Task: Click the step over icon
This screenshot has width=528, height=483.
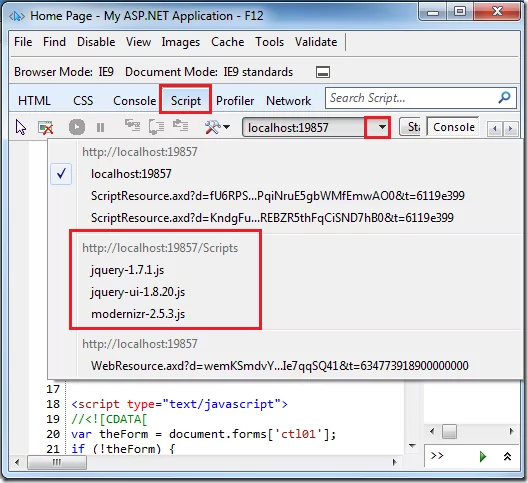Action: pos(157,127)
